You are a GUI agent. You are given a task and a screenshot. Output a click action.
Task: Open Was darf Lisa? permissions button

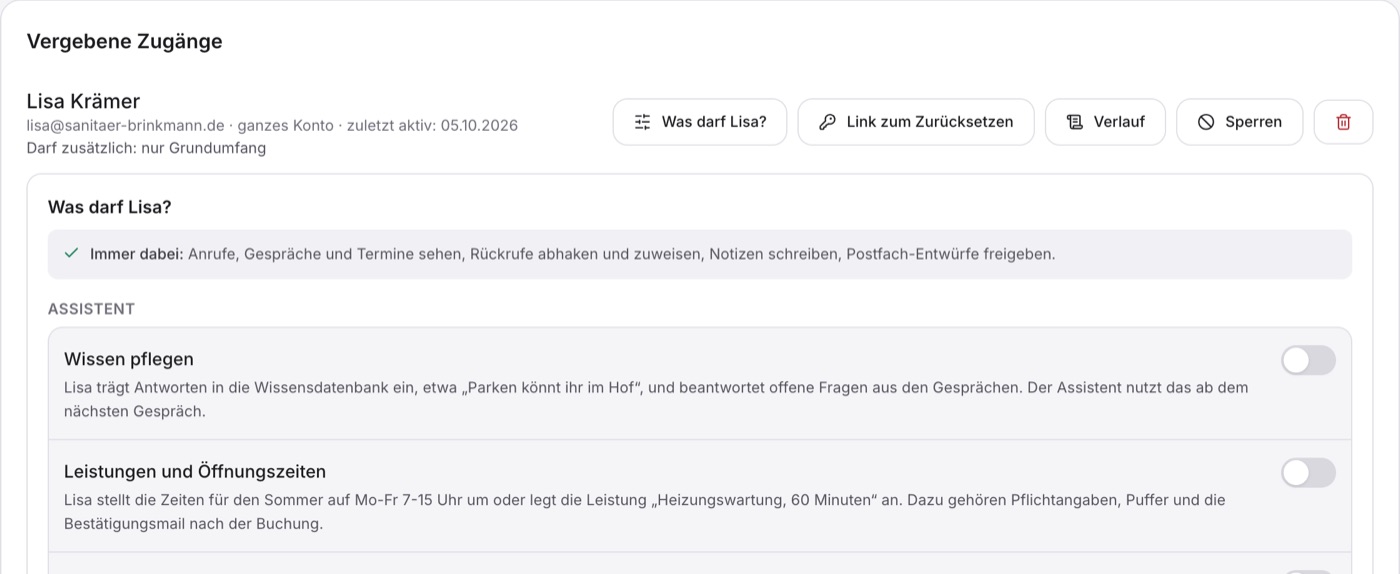[x=700, y=122]
